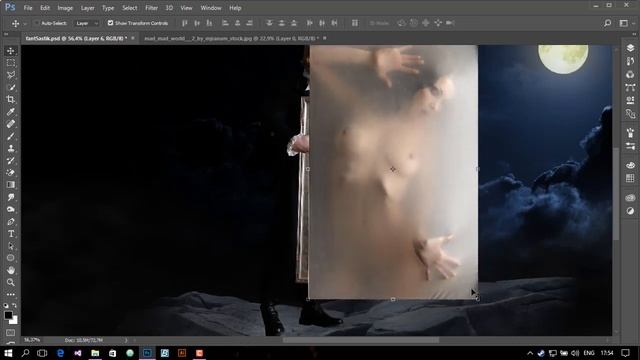Select the Brush tool
Viewport: 640px width, 360px height.
click(11, 136)
